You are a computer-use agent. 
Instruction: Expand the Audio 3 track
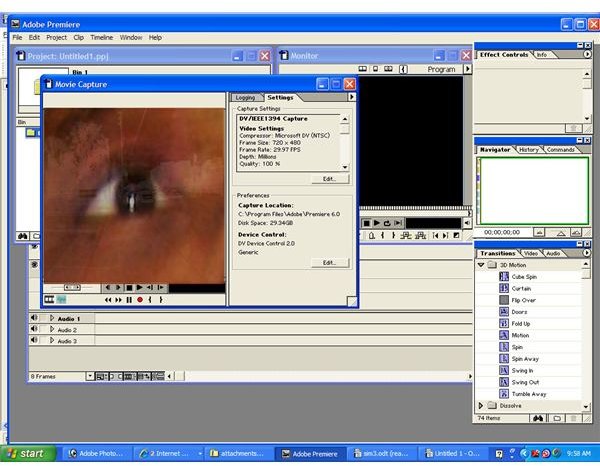(52, 340)
